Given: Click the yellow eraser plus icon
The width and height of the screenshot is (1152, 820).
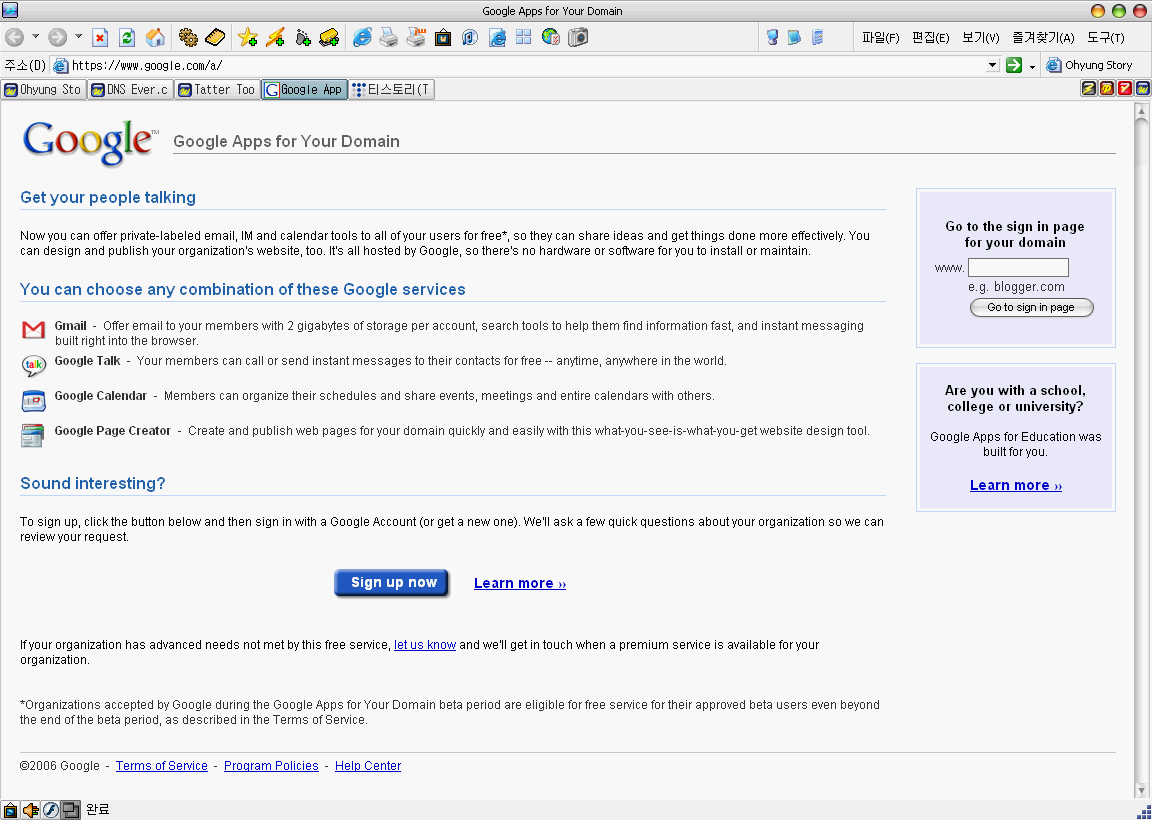Looking at the screenshot, I should [x=329, y=37].
